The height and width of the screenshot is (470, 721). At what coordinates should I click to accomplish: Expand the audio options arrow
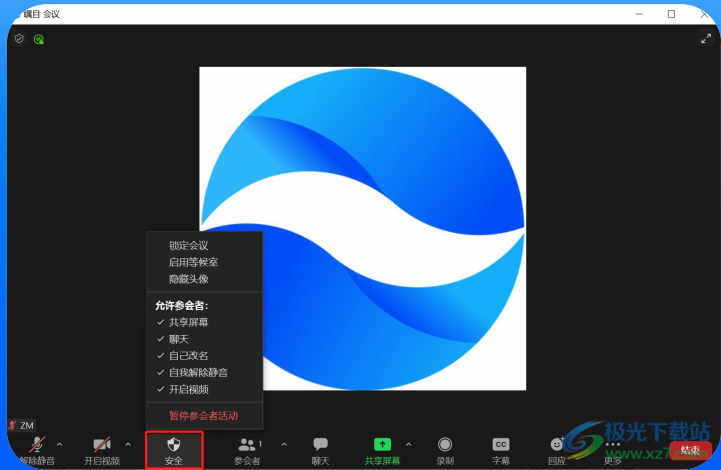tap(60, 444)
